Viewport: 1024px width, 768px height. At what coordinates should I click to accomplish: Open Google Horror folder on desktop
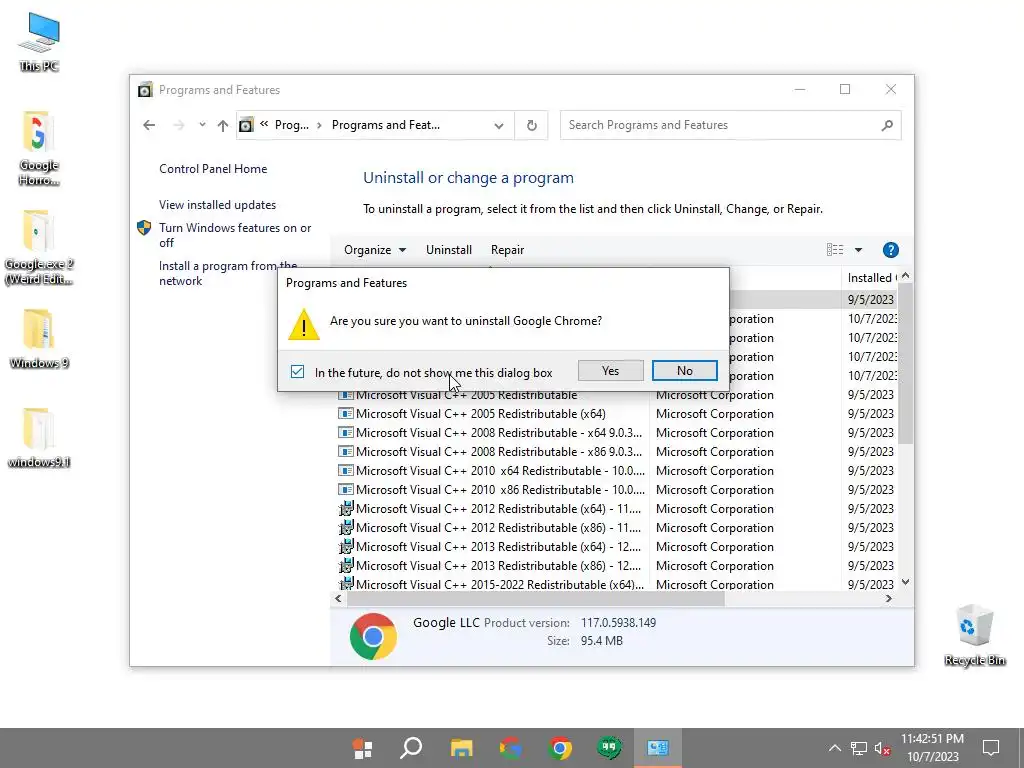coord(39,149)
